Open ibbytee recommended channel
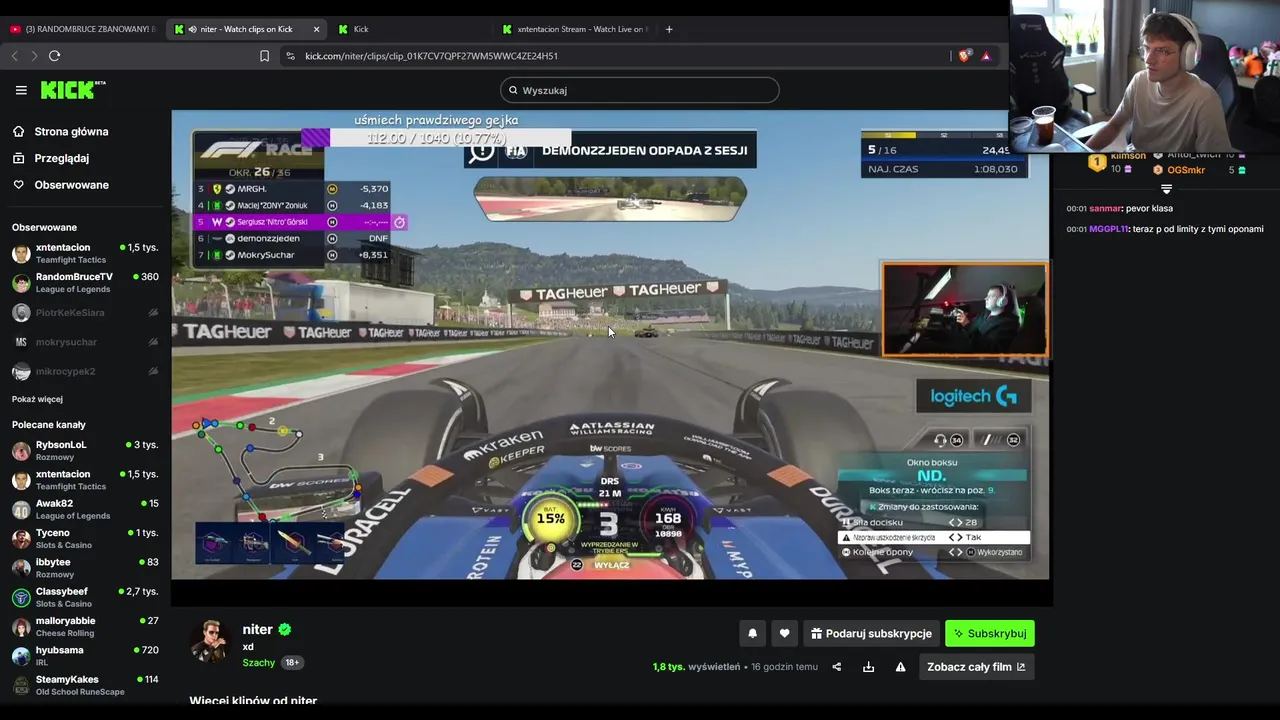The width and height of the screenshot is (1280, 720). click(x=85, y=568)
